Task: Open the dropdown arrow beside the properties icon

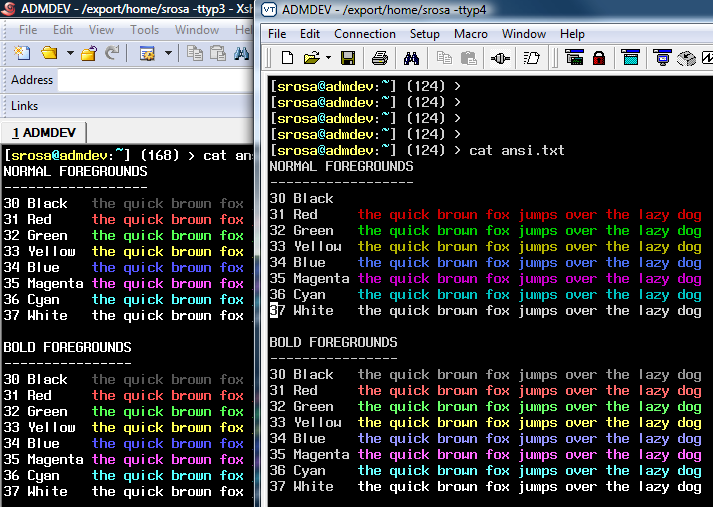Action: [168, 53]
